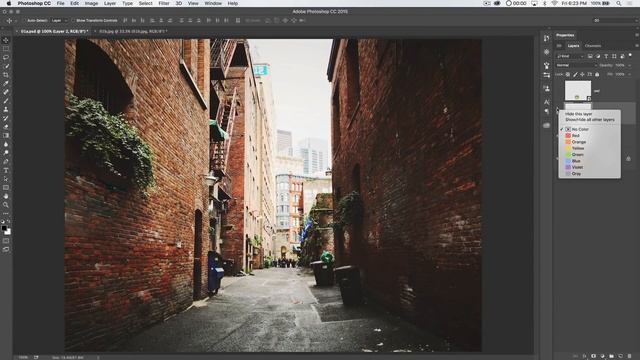The width and height of the screenshot is (640, 360).
Task: Select the Rectangle shape tool
Action: [6, 187]
